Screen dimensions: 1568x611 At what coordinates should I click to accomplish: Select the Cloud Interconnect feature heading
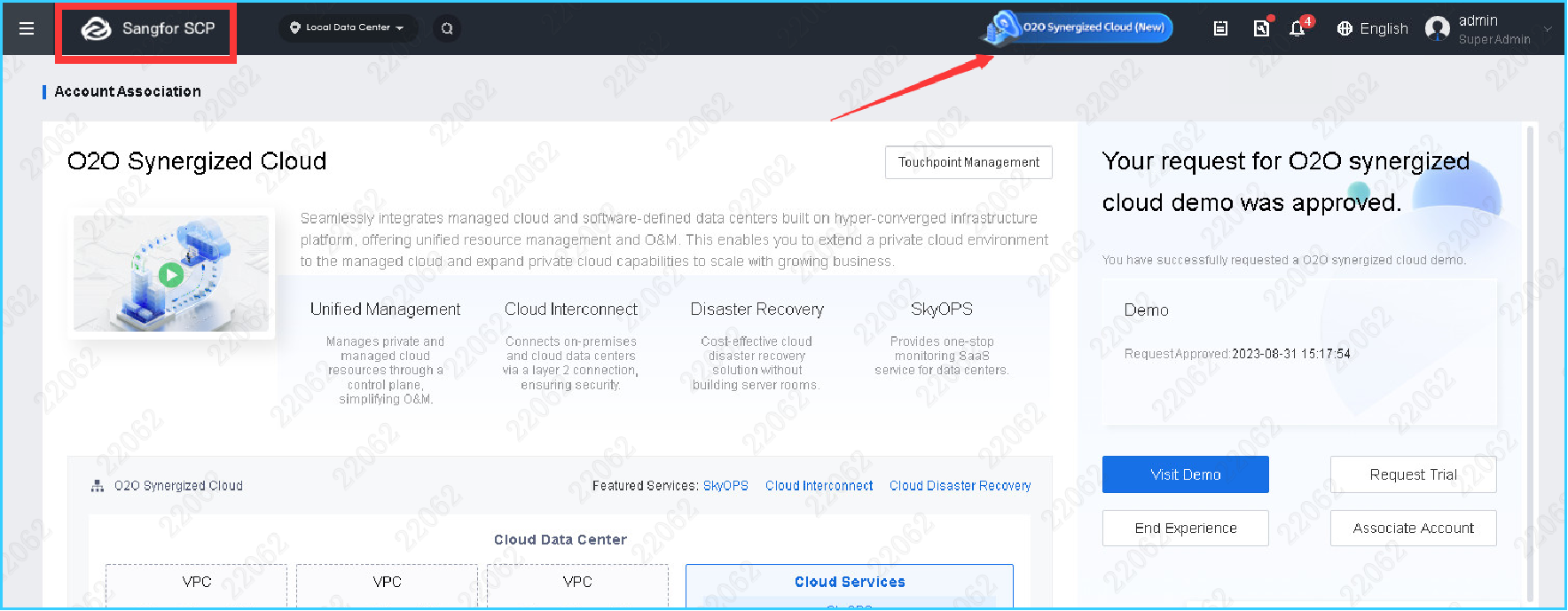[571, 309]
